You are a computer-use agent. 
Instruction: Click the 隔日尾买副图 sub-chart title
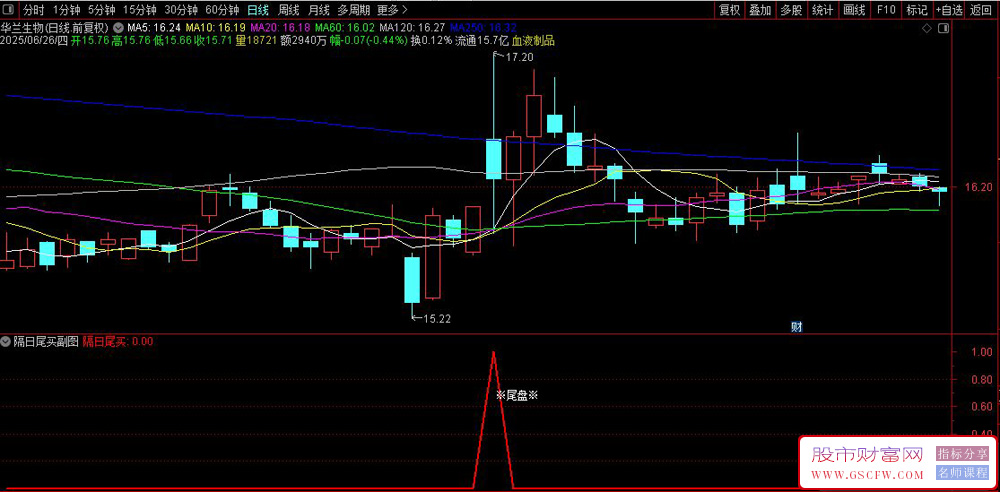tap(46, 341)
